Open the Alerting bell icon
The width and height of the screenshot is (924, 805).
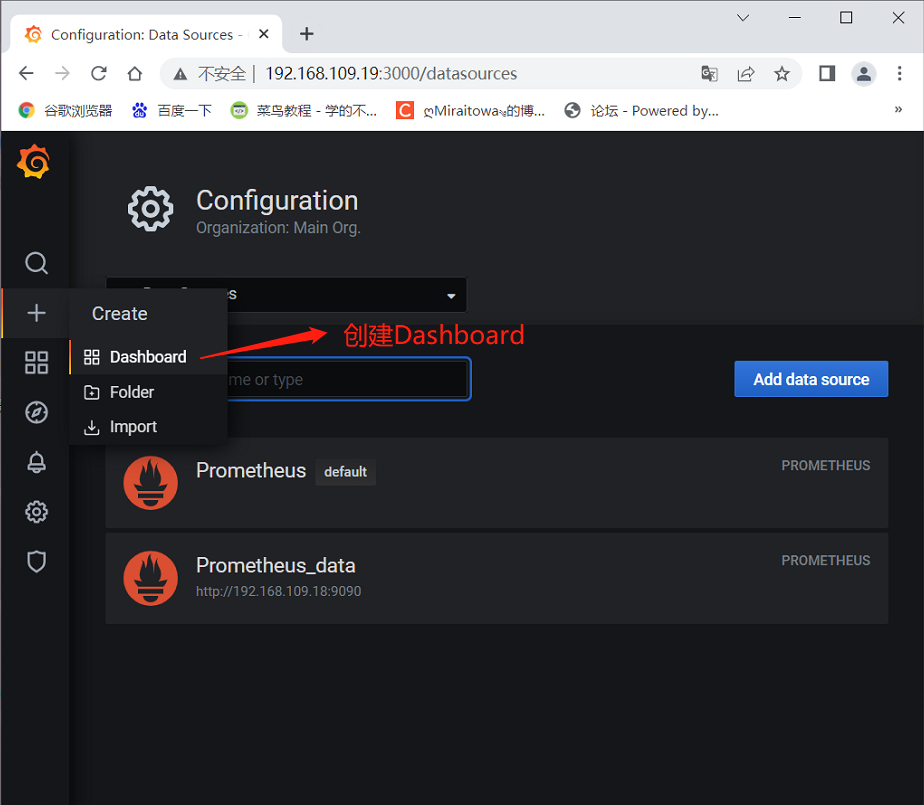pos(36,462)
